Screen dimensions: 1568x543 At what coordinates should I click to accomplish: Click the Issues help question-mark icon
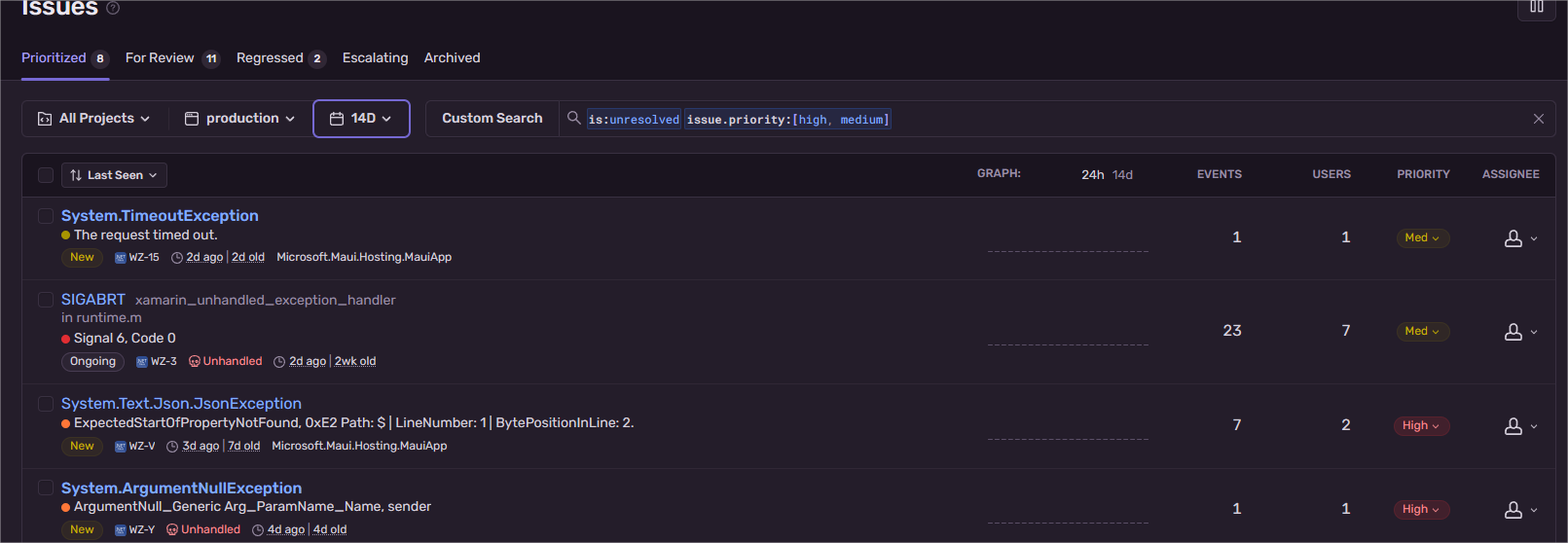[x=113, y=8]
